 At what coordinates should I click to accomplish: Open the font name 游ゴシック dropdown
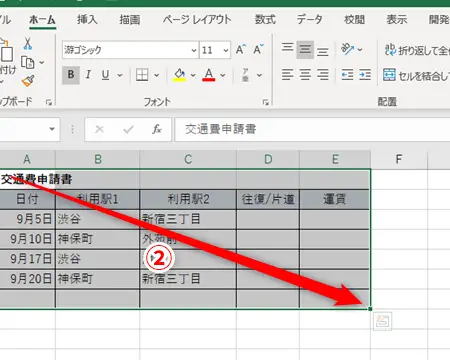pyautogui.click(x=193, y=50)
